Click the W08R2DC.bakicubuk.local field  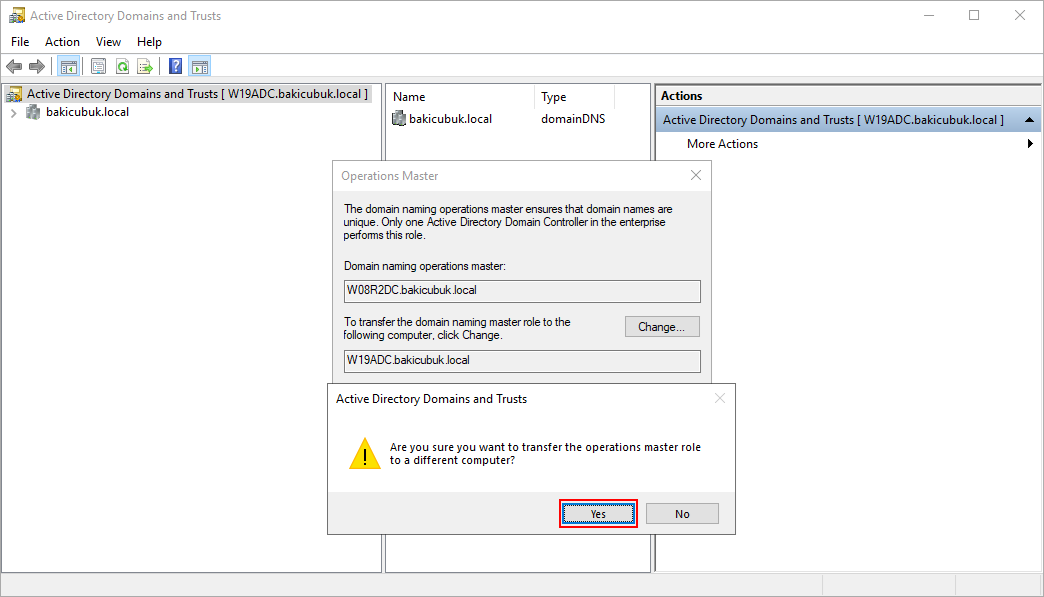522,291
